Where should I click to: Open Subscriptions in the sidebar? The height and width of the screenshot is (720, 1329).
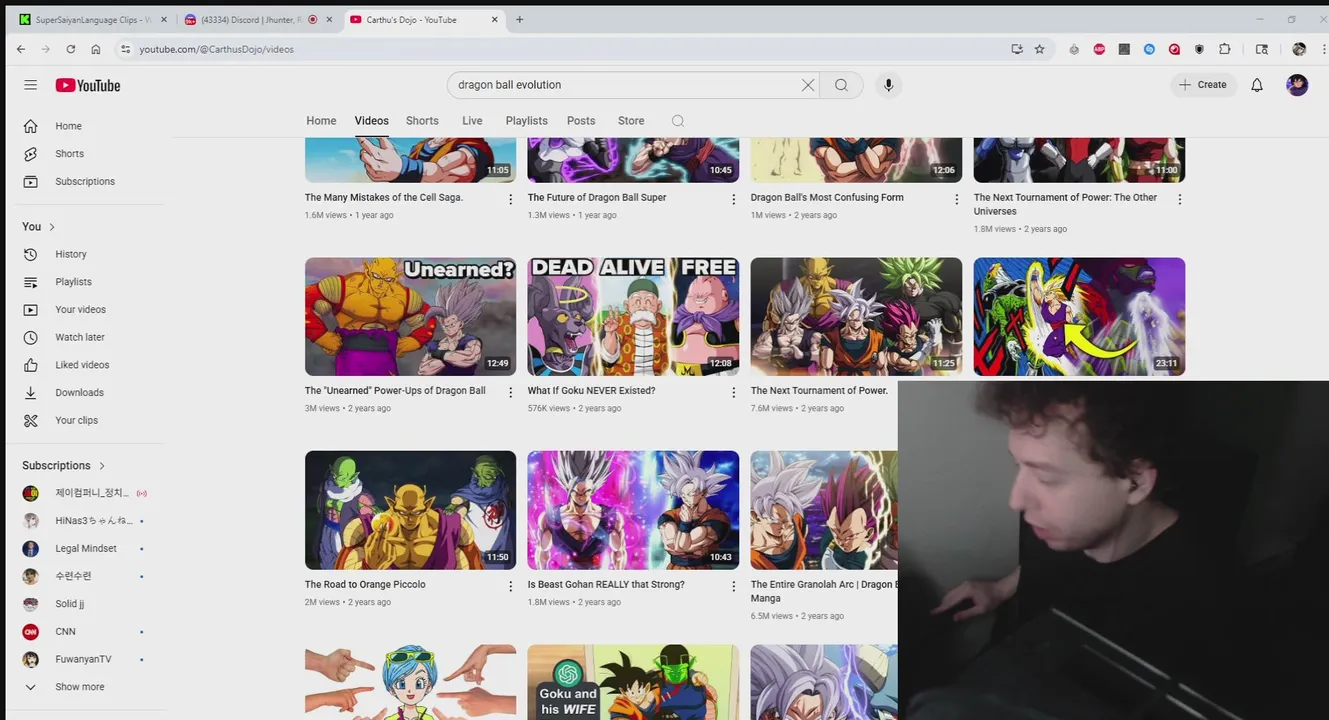coord(84,182)
